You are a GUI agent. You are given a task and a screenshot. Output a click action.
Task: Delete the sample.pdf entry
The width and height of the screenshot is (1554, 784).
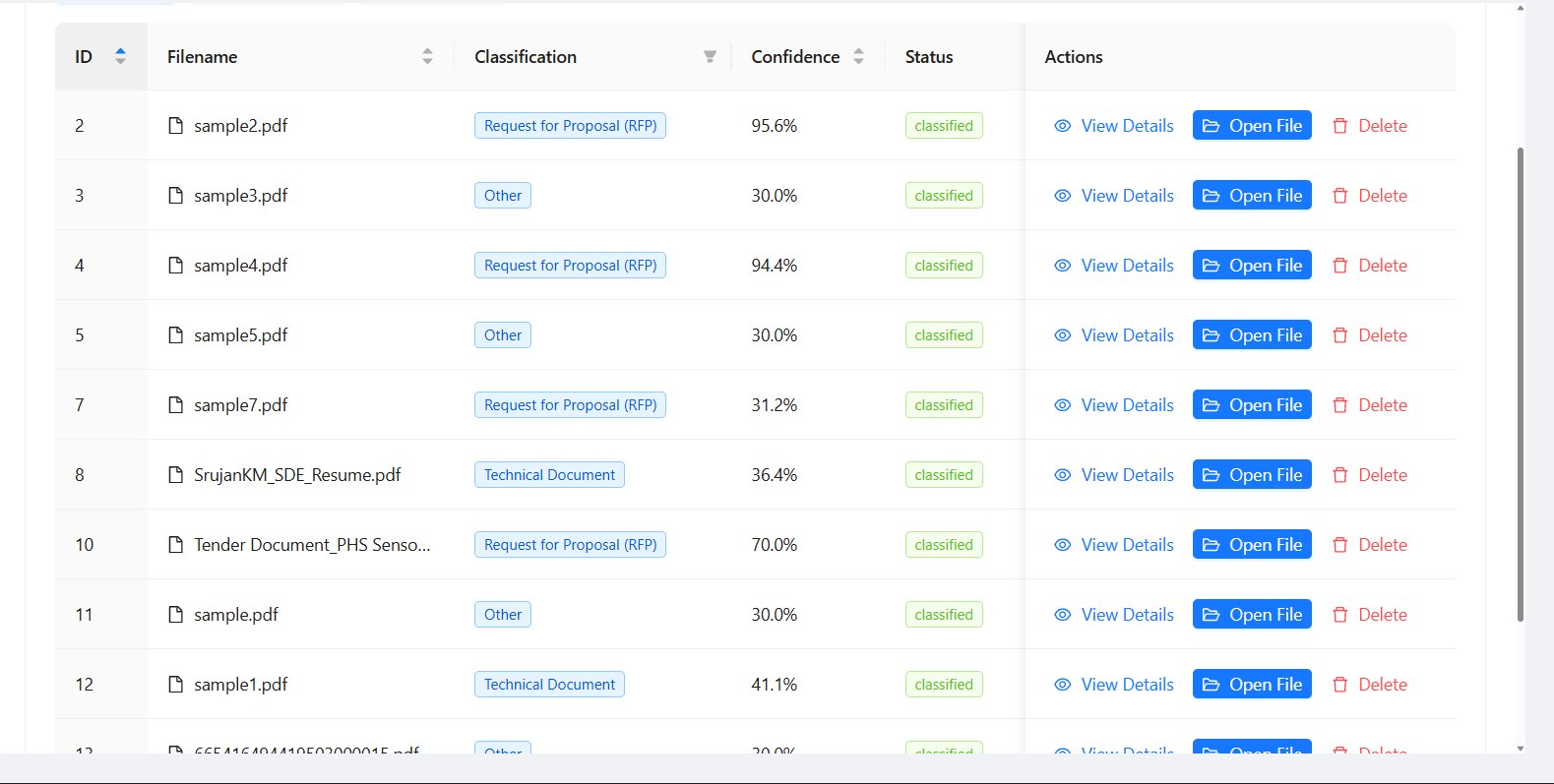[1369, 614]
